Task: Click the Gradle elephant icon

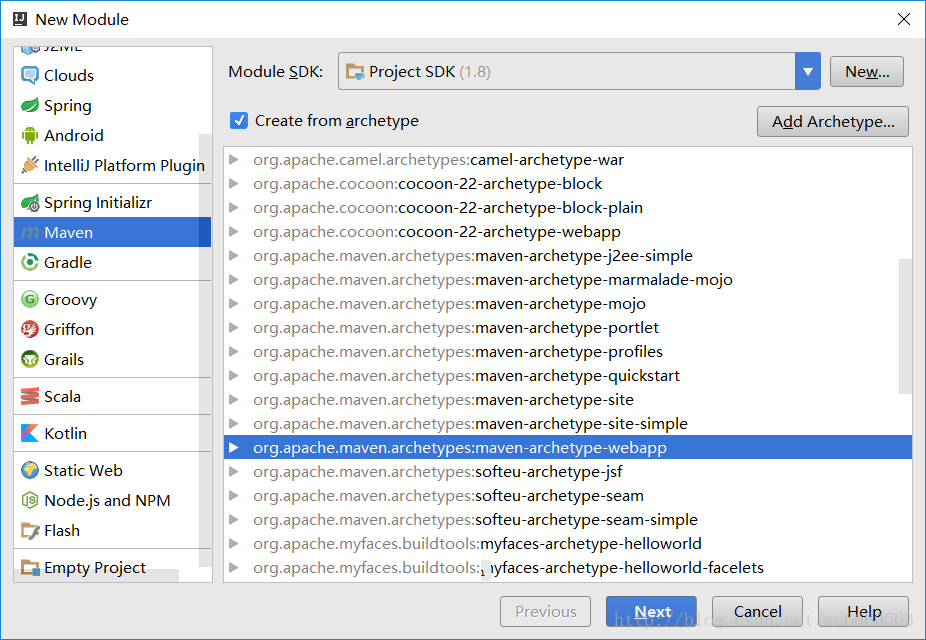Action: point(31,262)
